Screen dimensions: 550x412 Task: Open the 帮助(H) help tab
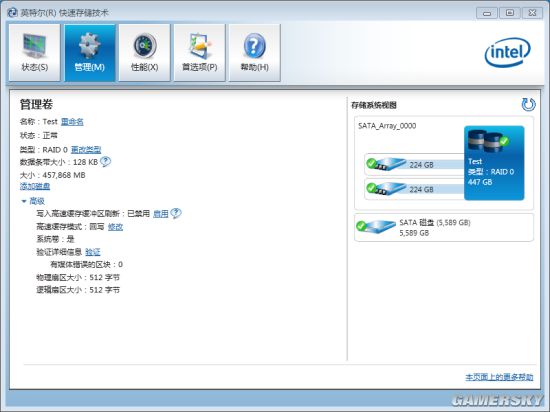pyautogui.click(x=254, y=53)
